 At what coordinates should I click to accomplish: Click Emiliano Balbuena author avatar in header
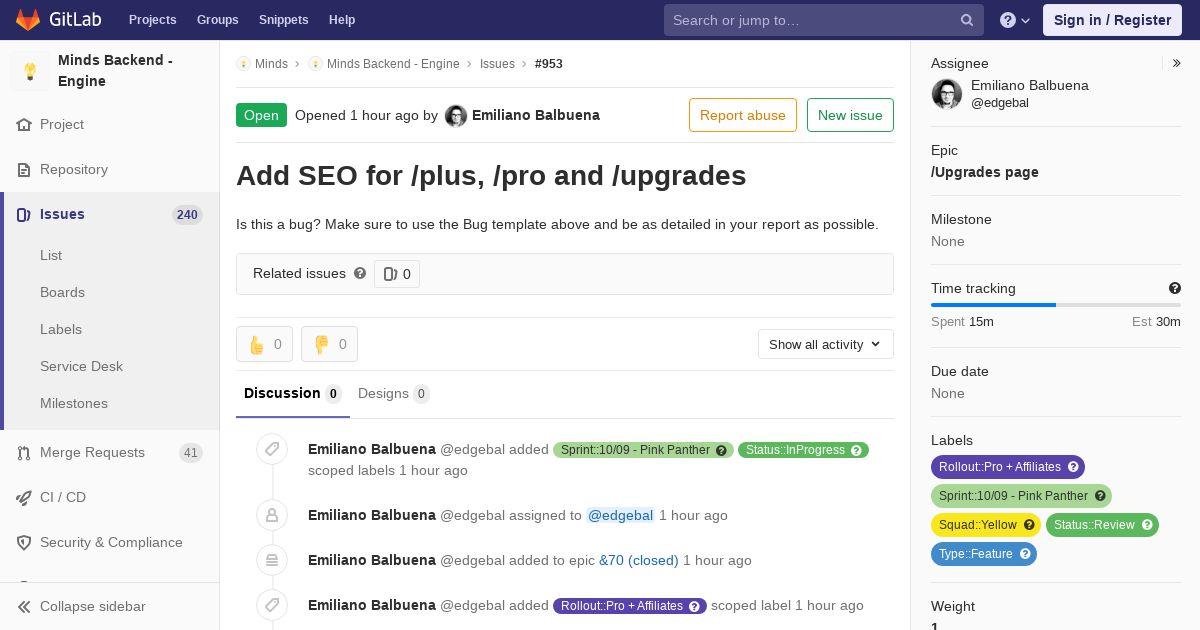456,116
